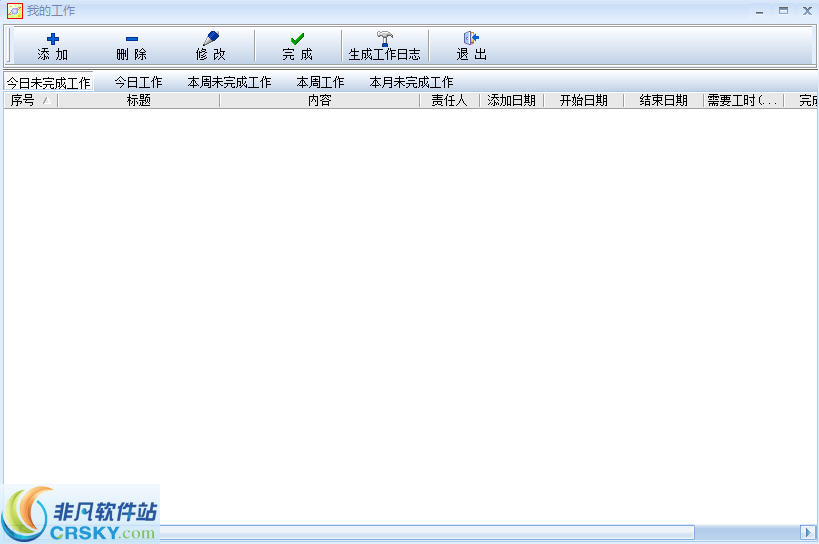Viewport: 819px width, 544px height.
Task: Click the 标题 column header
Action: click(x=138, y=100)
